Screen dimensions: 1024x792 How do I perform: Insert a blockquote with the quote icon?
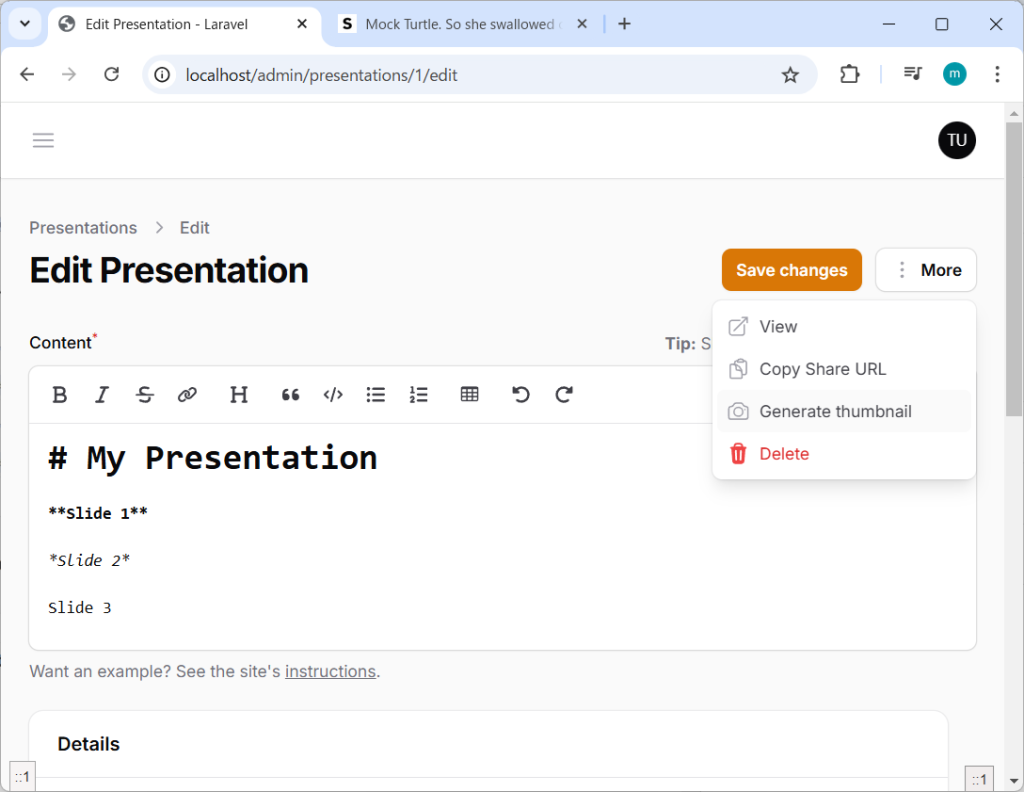click(291, 395)
